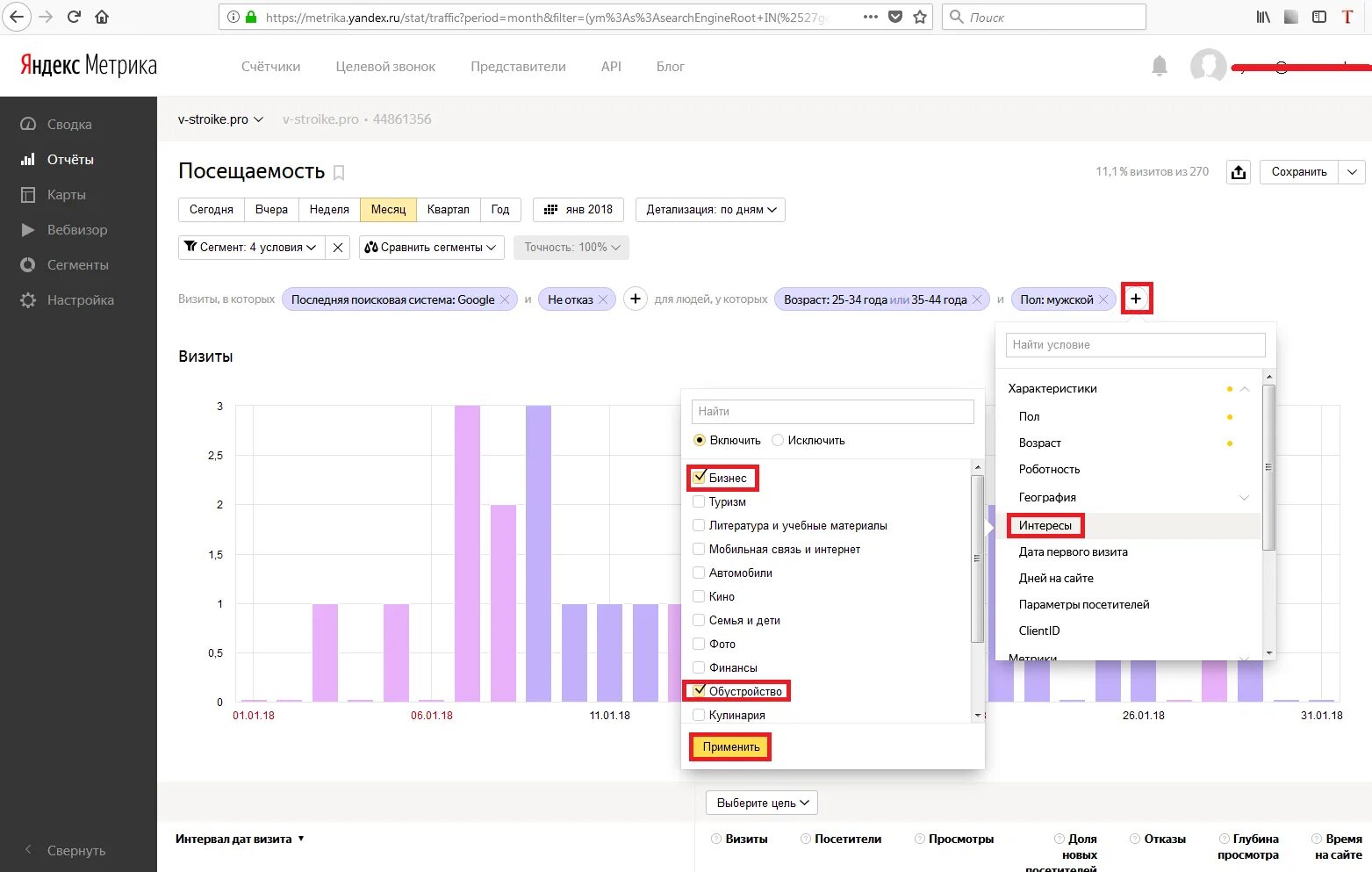Open Сравнить сегменты dropdown
1372x872 pixels.
[432, 248]
